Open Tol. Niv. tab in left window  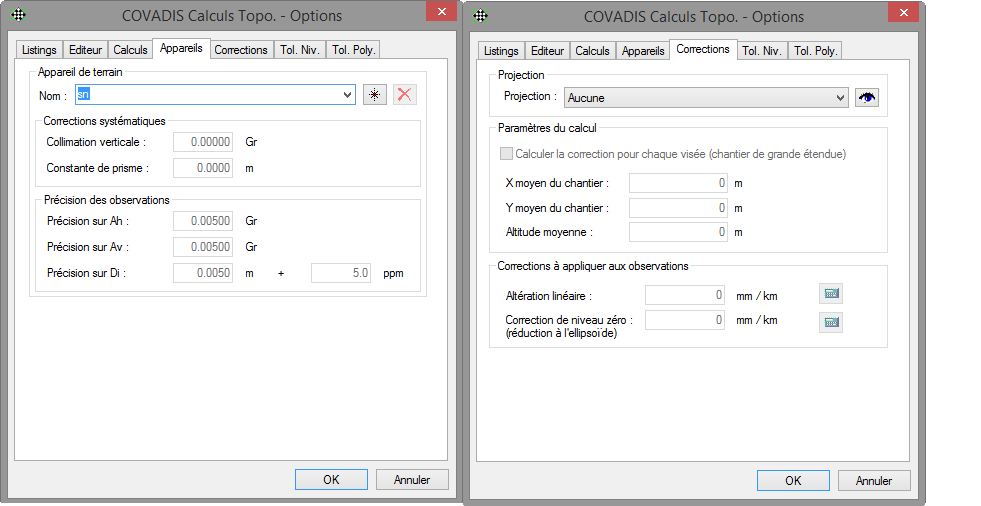300,50
